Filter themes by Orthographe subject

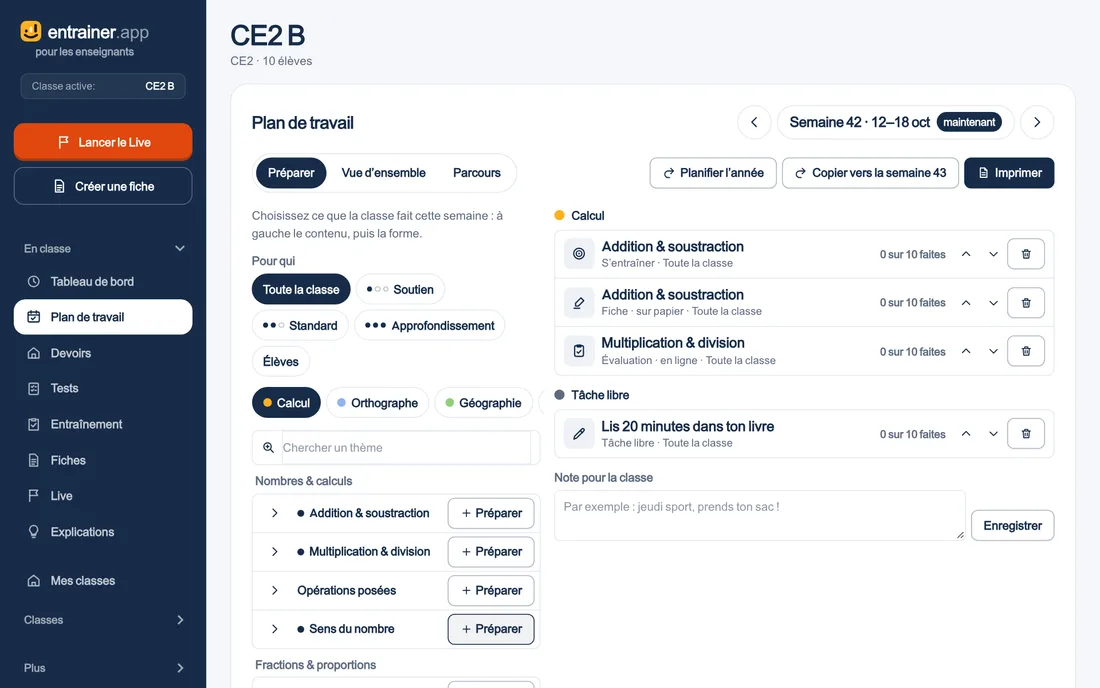coord(377,403)
